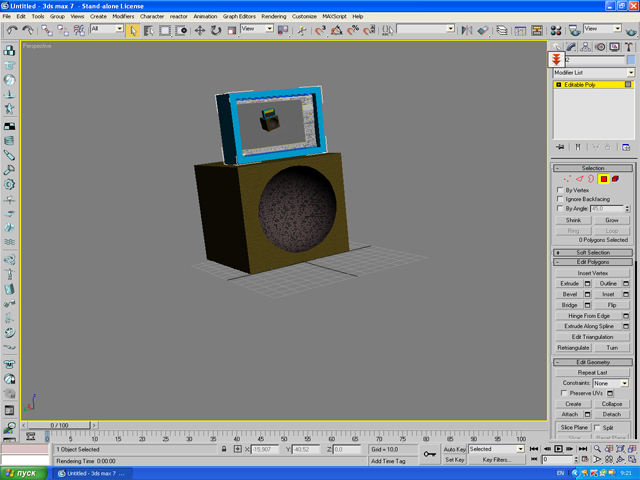This screenshot has height=480, width=640.
Task: Click the Element sub-object selection icon
Action: point(616,179)
